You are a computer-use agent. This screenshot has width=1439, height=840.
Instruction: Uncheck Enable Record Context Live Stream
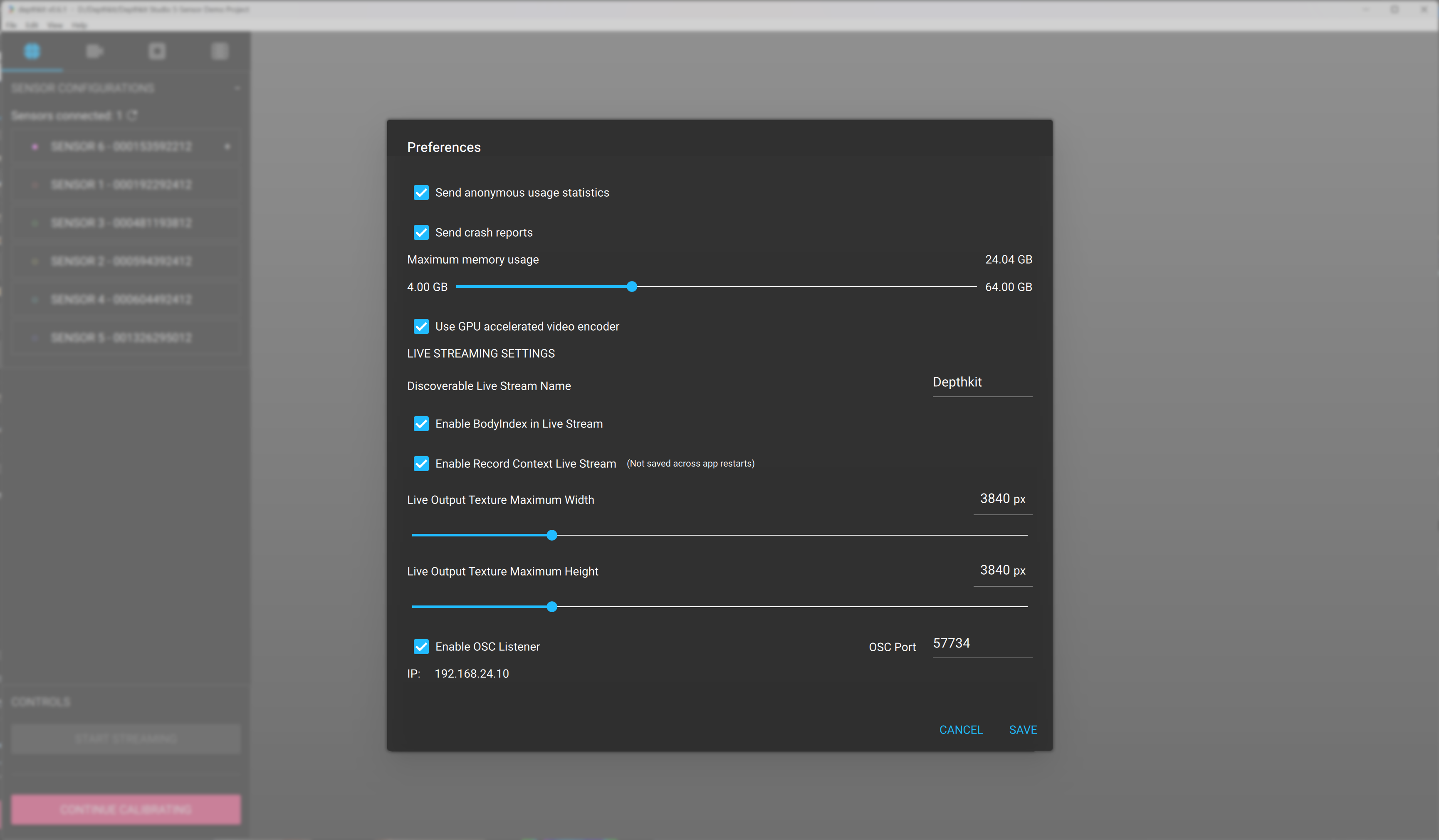click(x=421, y=464)
